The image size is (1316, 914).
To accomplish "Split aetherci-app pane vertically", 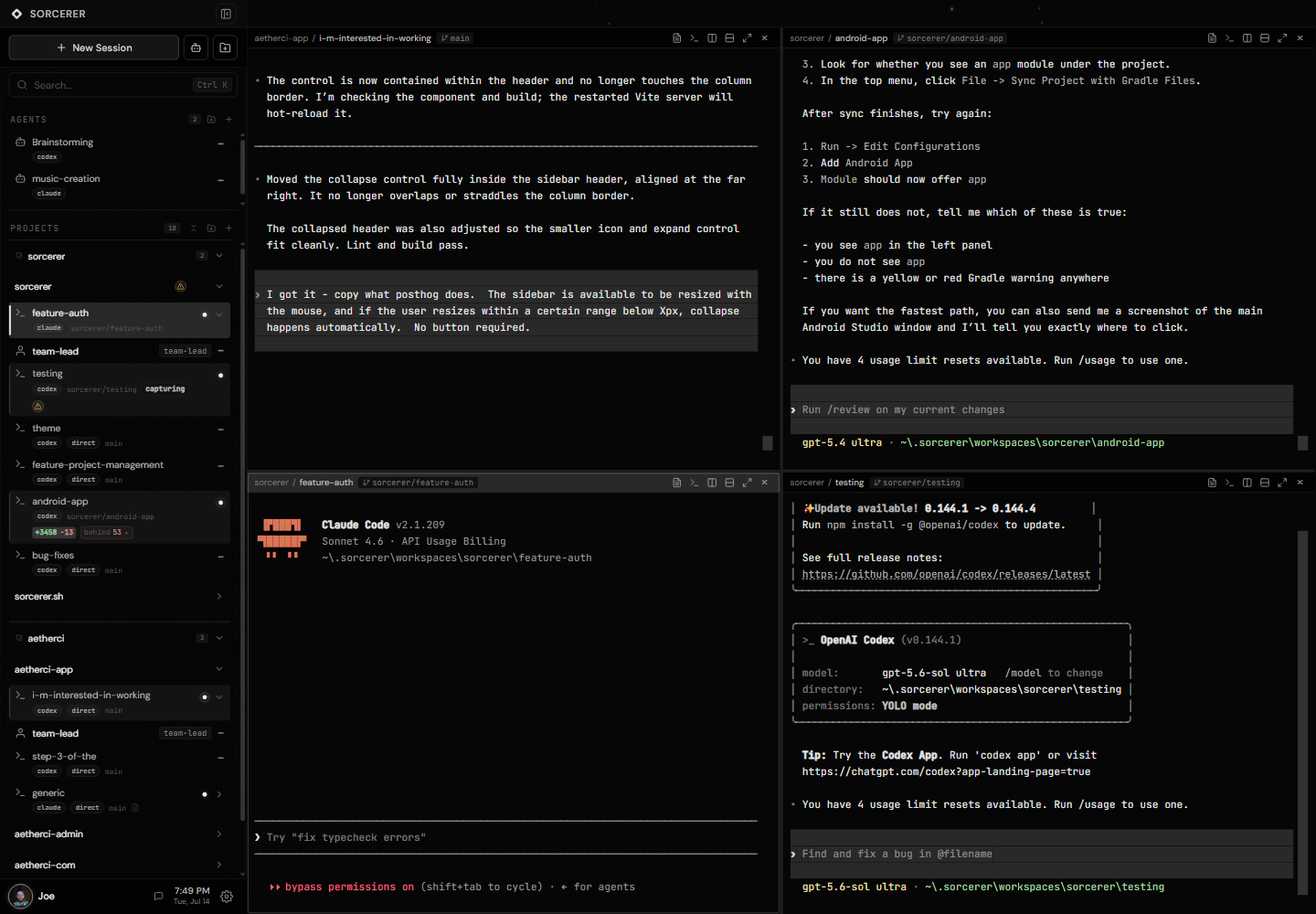I will click(712, 38).
